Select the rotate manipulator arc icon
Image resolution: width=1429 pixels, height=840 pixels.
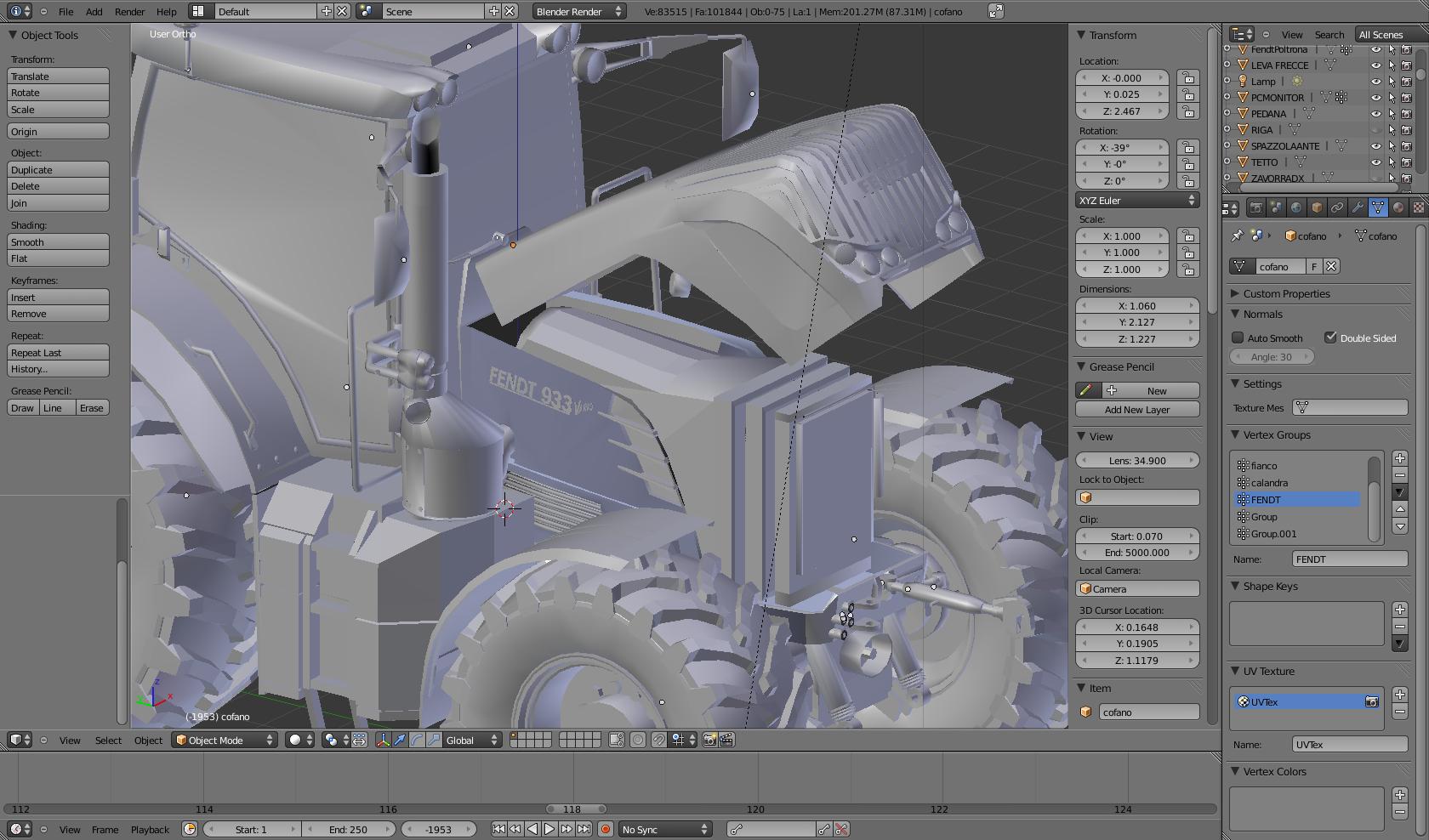(417, 740)
